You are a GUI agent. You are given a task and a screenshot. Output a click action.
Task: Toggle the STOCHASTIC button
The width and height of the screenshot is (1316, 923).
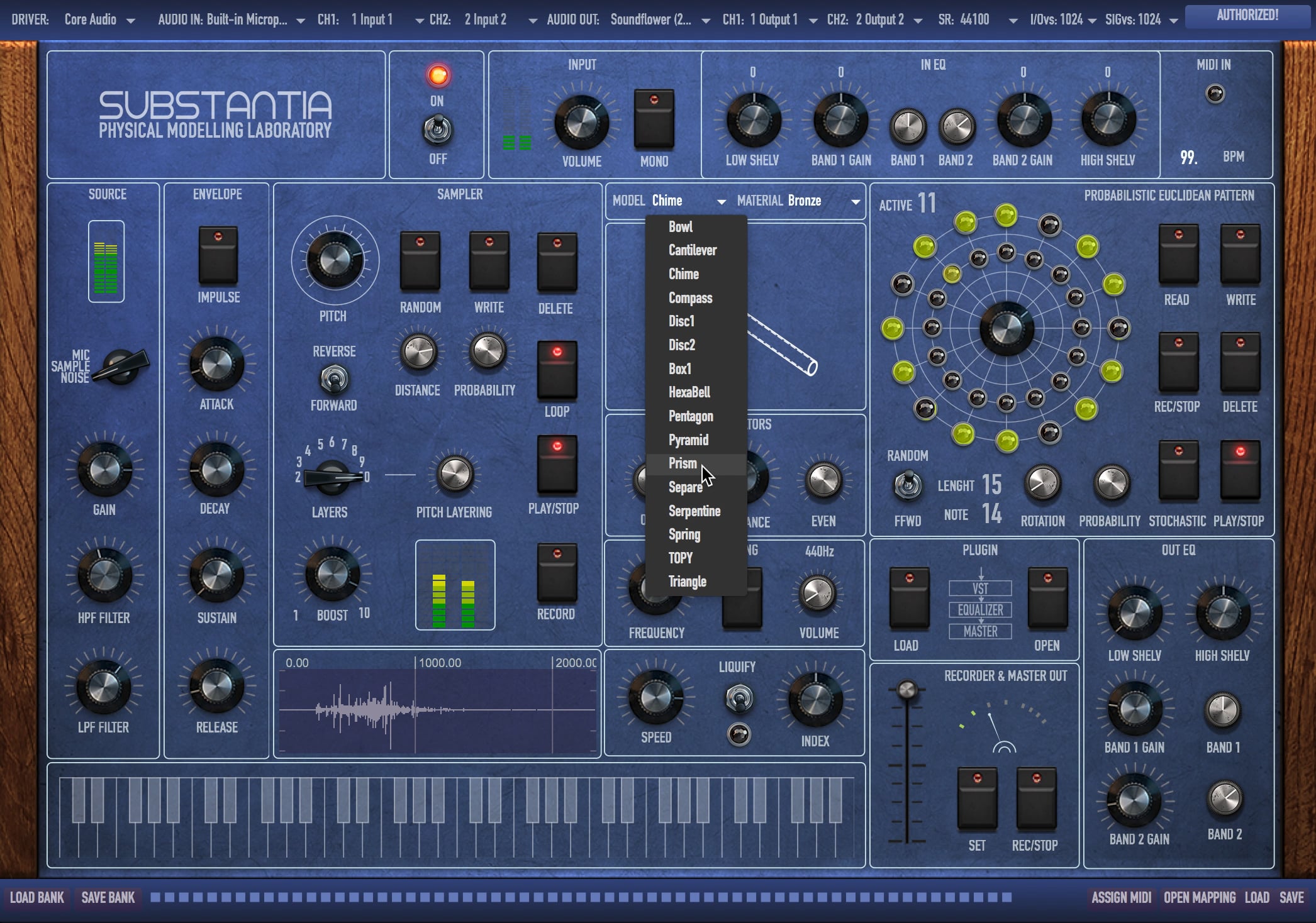click(1178, 471)
